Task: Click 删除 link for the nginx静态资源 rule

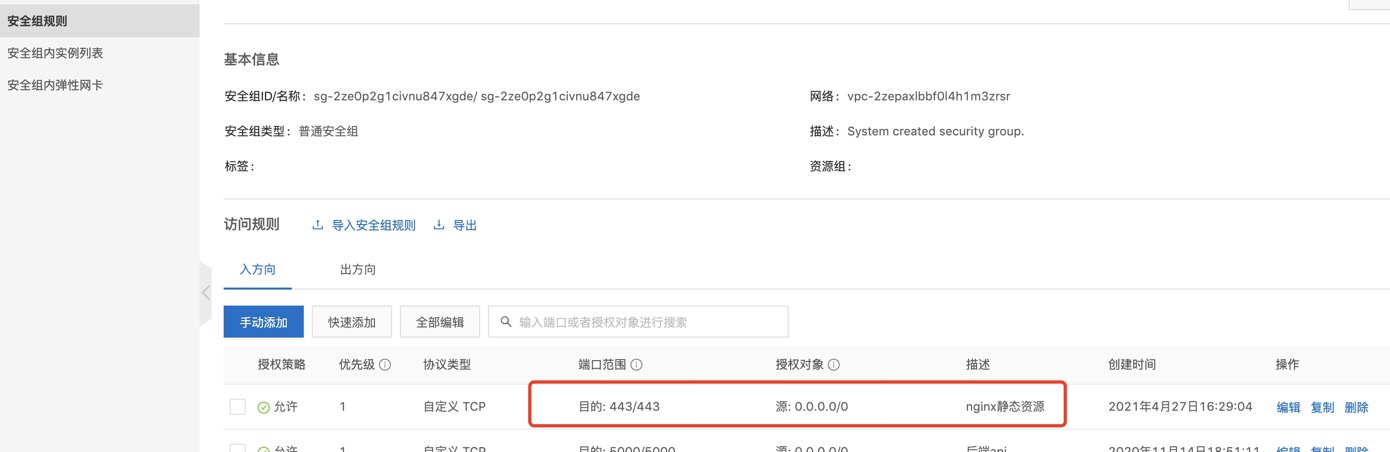Action: (x=1356, y=408)
